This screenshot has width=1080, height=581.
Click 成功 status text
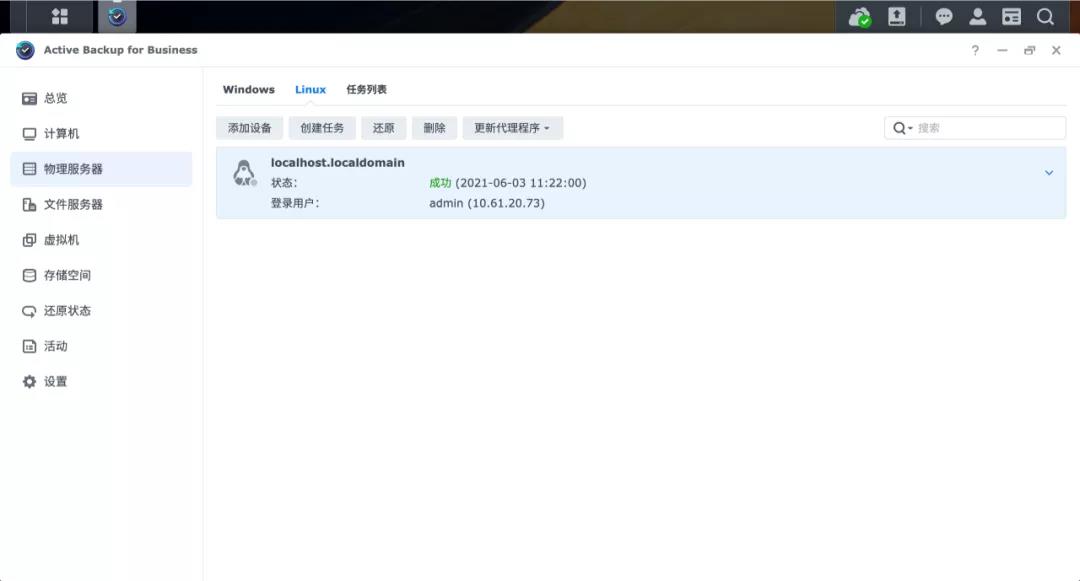click(440, 183)
